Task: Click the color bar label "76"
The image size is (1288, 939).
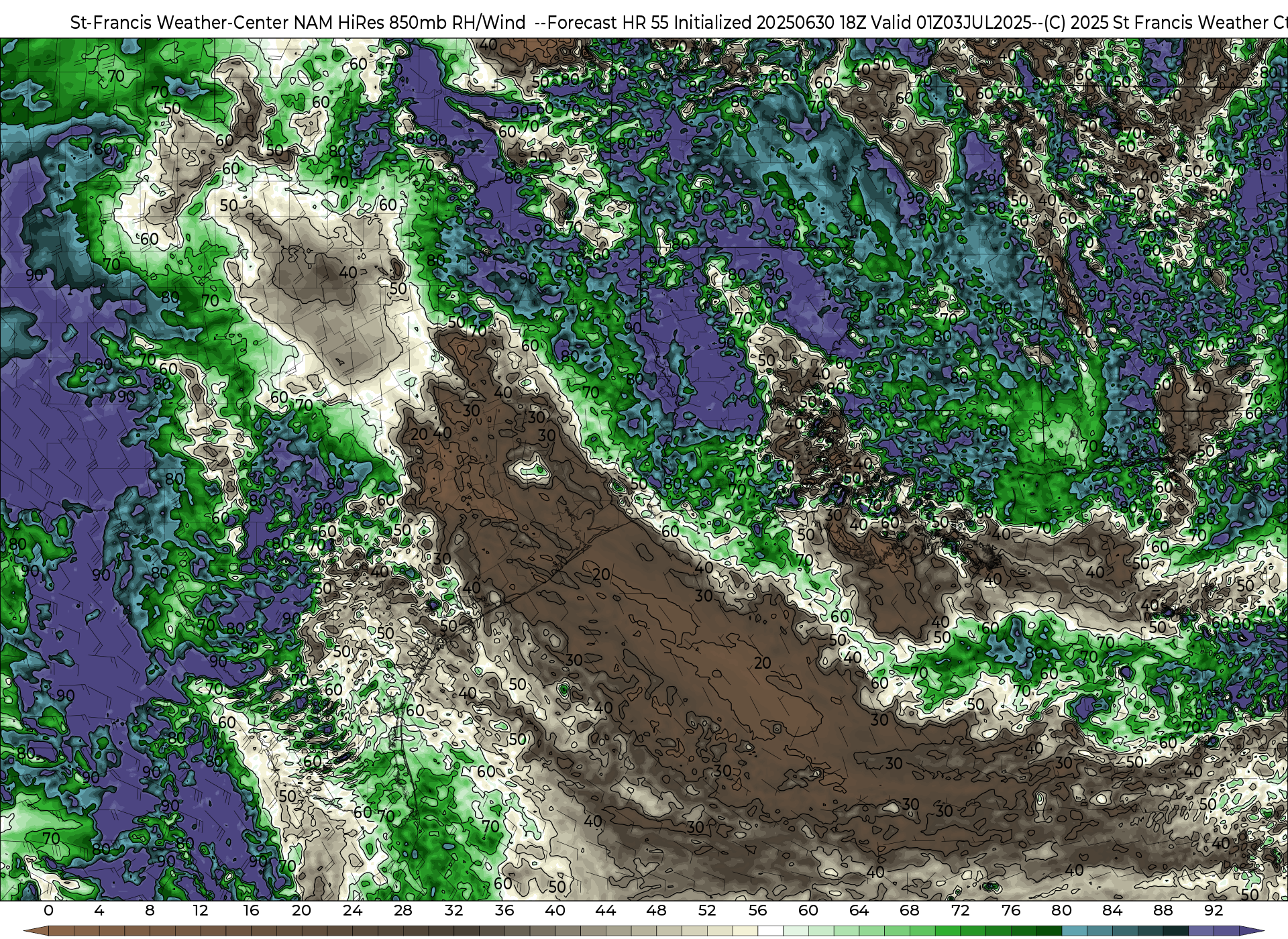Action: coord(1011,911)
